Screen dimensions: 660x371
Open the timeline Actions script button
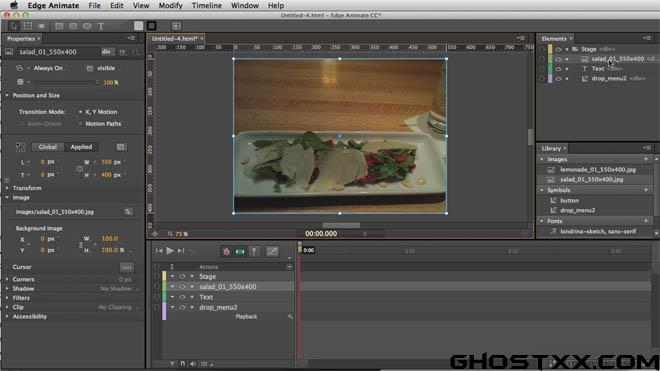click(290, 267)
